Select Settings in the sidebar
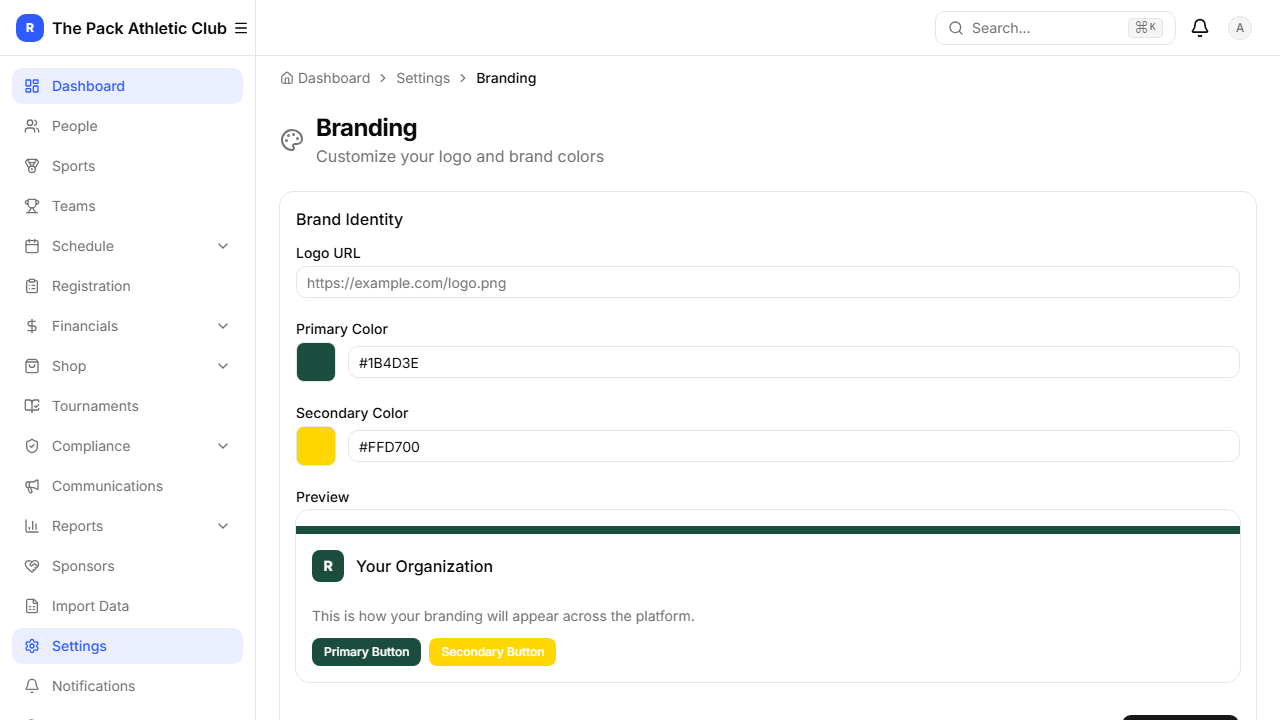The width and height of the screenshot is (1280, 720). 127,646
